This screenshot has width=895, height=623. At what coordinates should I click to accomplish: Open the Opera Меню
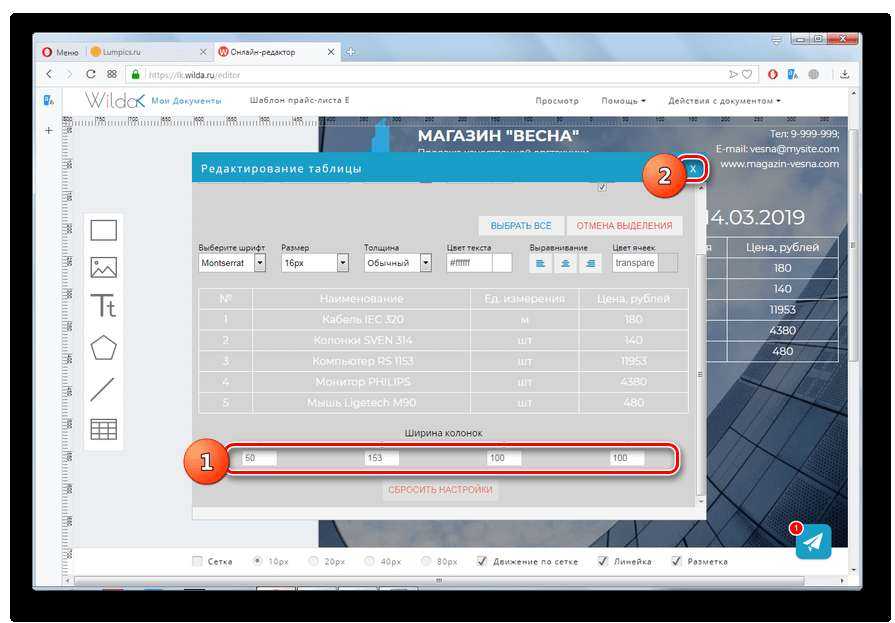pyautogui.click(x=62, y=52)
